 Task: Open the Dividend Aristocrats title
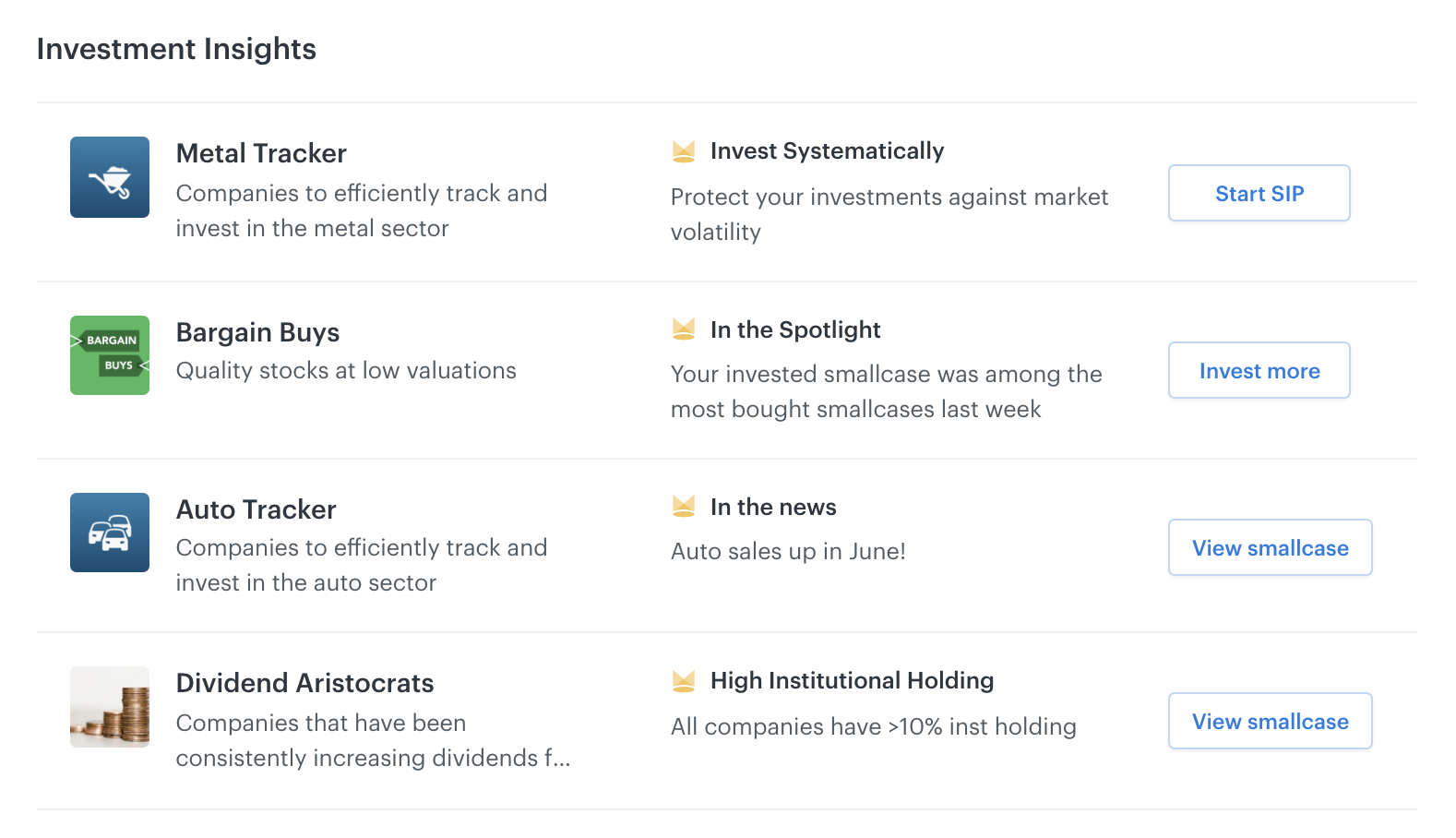[304, 683]
